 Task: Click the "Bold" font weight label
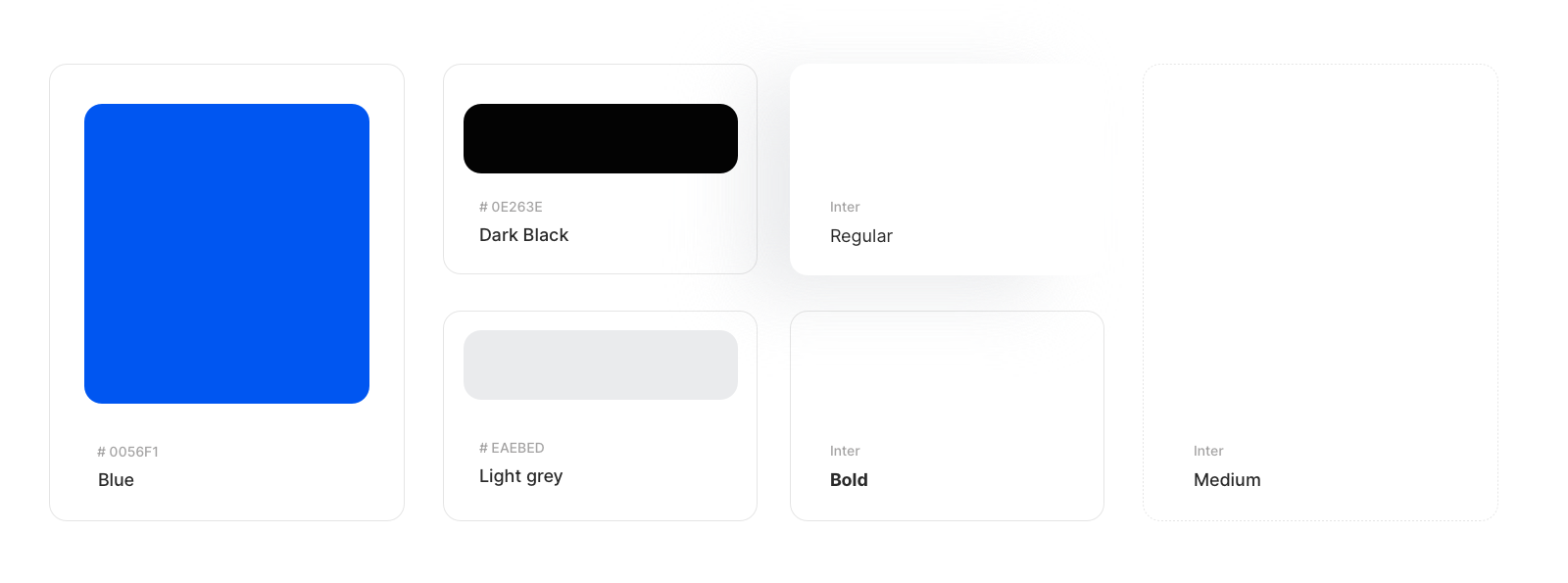point(849,480)
